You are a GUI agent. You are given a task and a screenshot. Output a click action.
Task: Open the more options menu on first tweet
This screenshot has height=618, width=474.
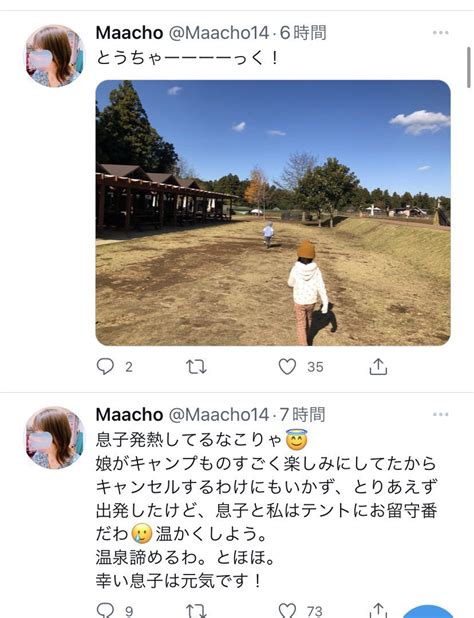click(441, 33)
